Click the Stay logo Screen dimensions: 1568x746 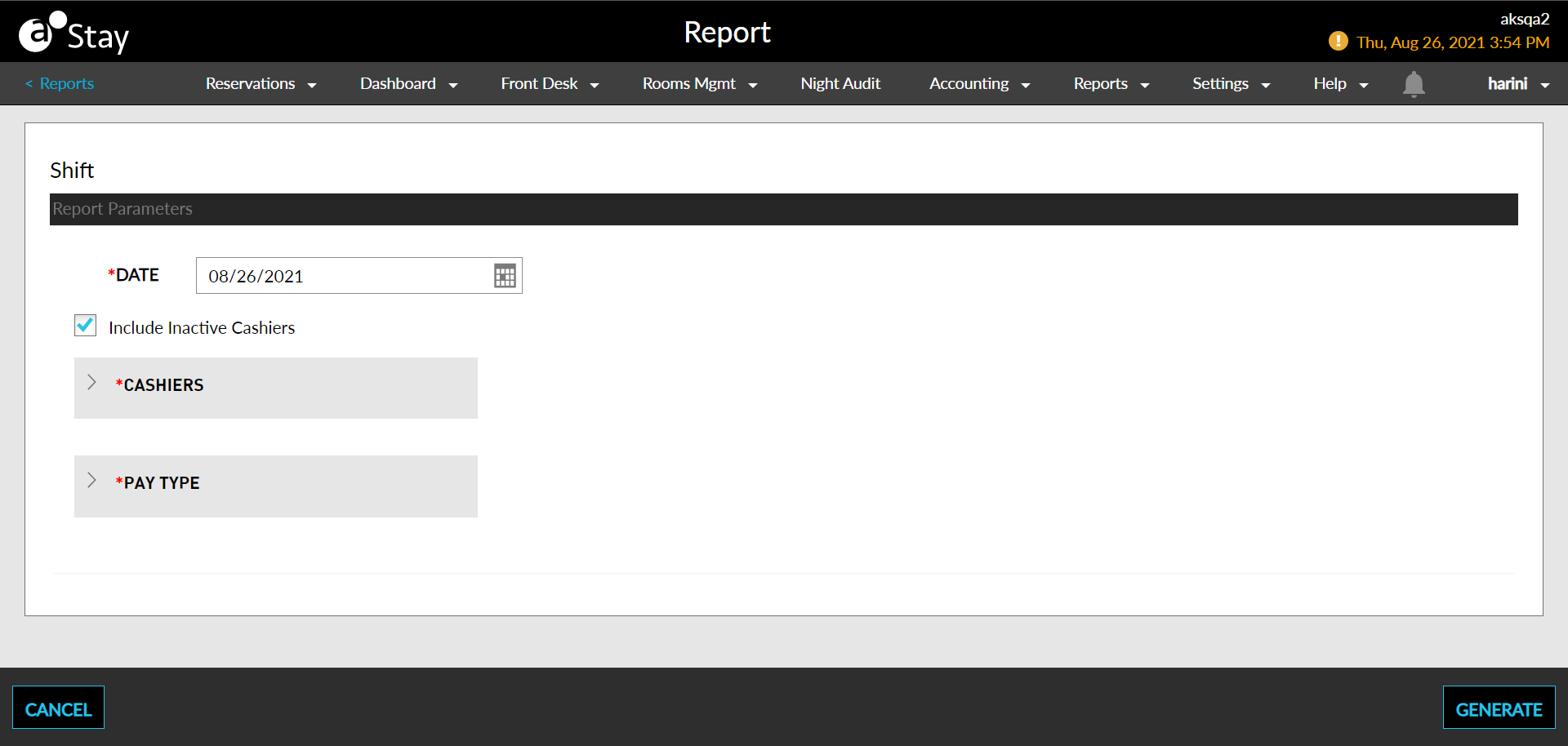[73, 33]
